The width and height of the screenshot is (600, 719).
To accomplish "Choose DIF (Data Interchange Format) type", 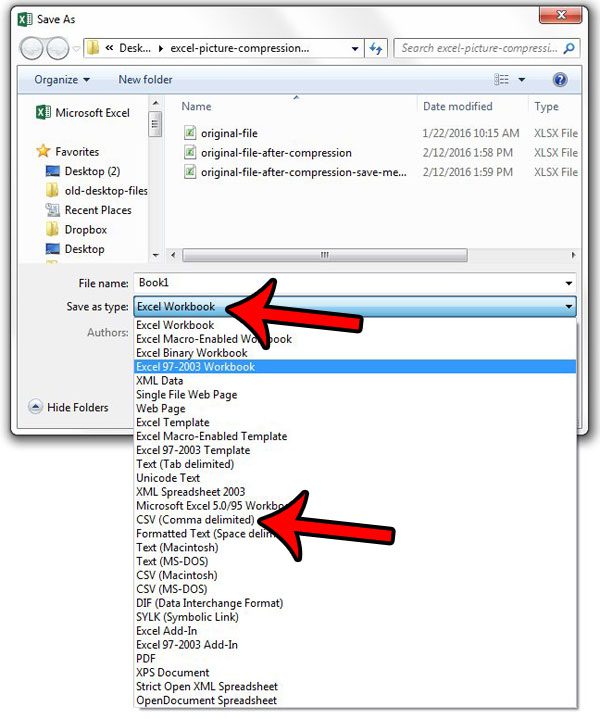I will (x=356, y=603).
